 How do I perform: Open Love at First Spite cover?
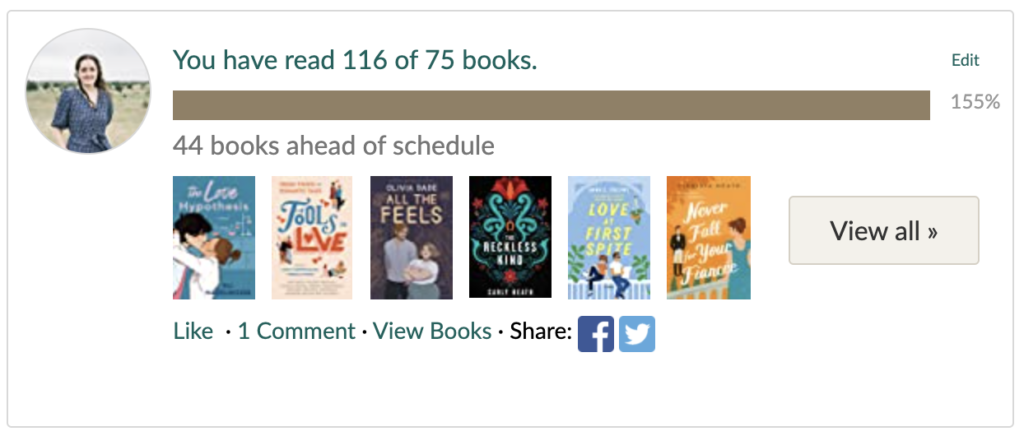click(609, 238)
